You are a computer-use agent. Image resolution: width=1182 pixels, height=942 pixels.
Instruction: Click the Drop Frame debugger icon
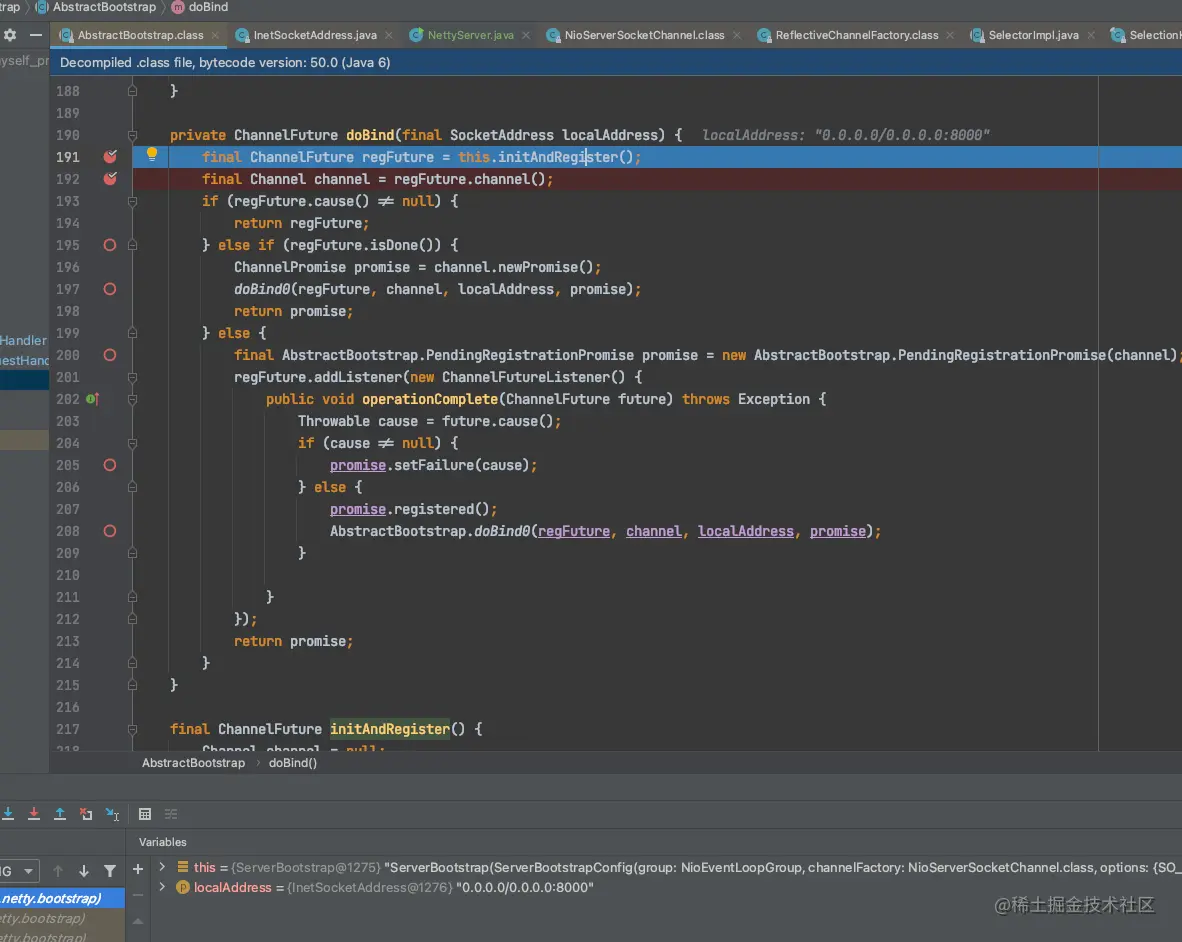(87, 814)
